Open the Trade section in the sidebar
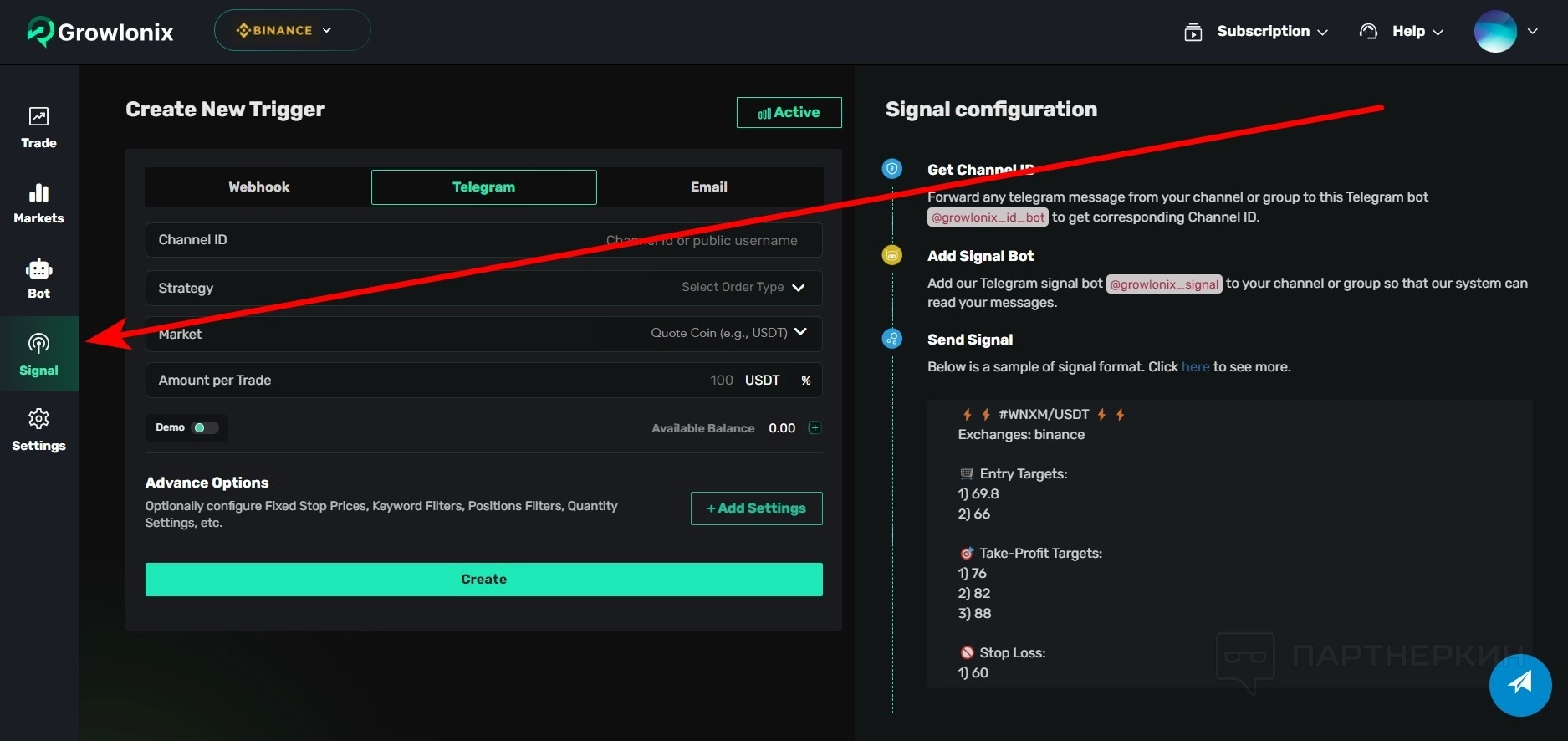The width and height of the screenshot is (1568, 741). point(38,127)
